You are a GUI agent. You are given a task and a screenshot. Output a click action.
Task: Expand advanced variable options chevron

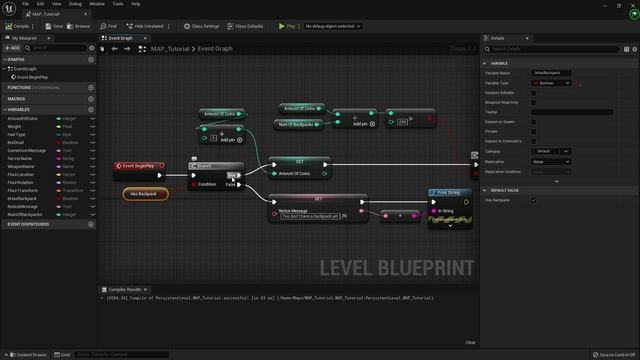pos(556,181)
